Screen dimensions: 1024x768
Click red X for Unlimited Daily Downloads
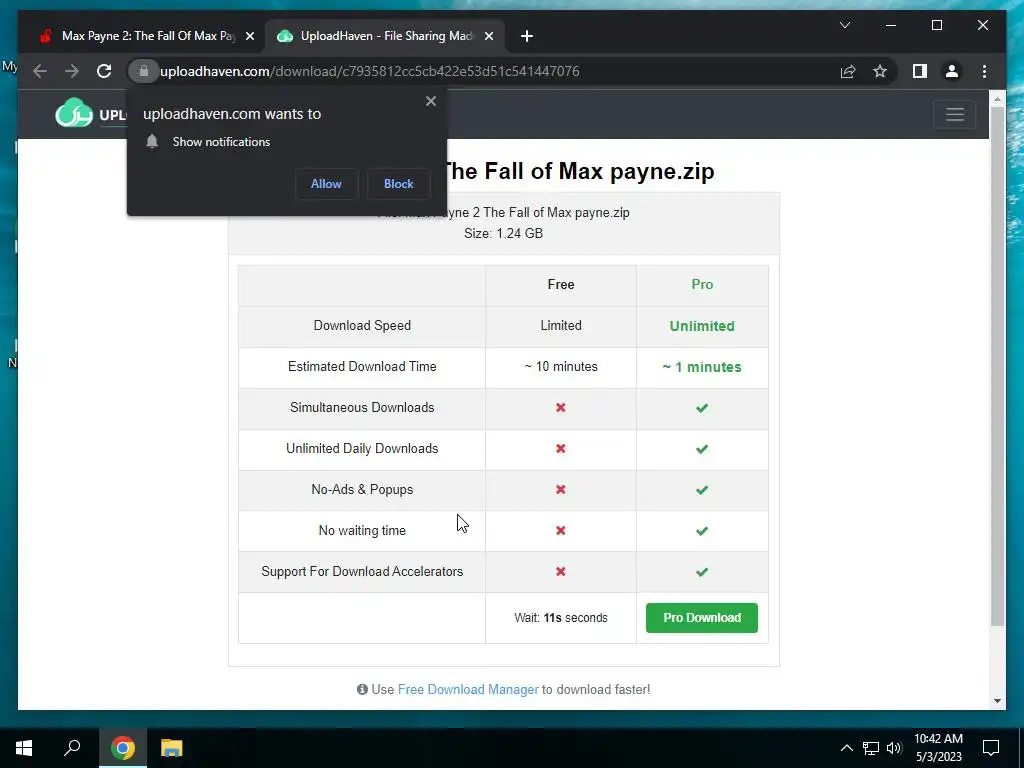[560, 449]
